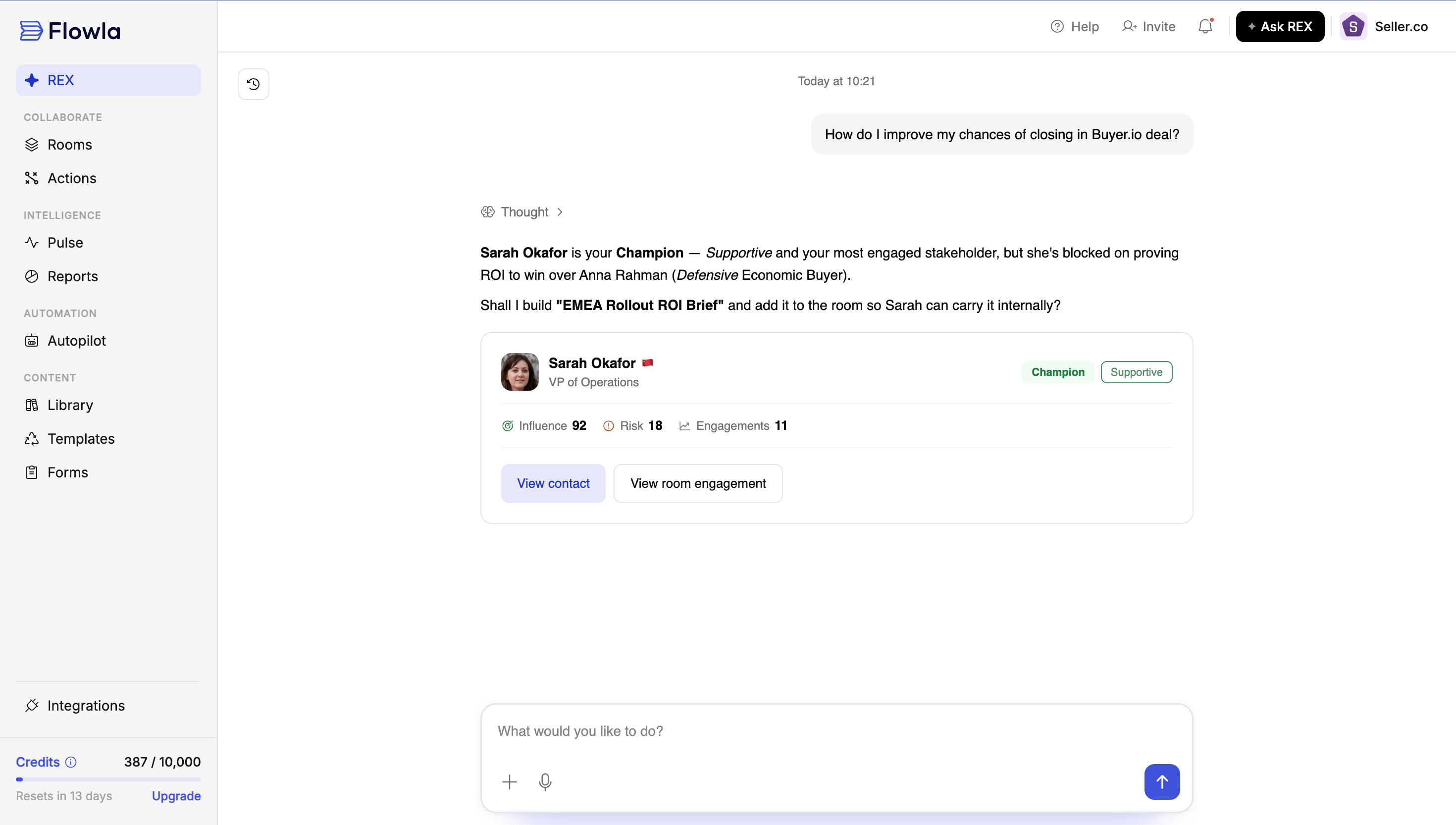
Task: Click the microphone voice input icon
Action: click(545, 782)
